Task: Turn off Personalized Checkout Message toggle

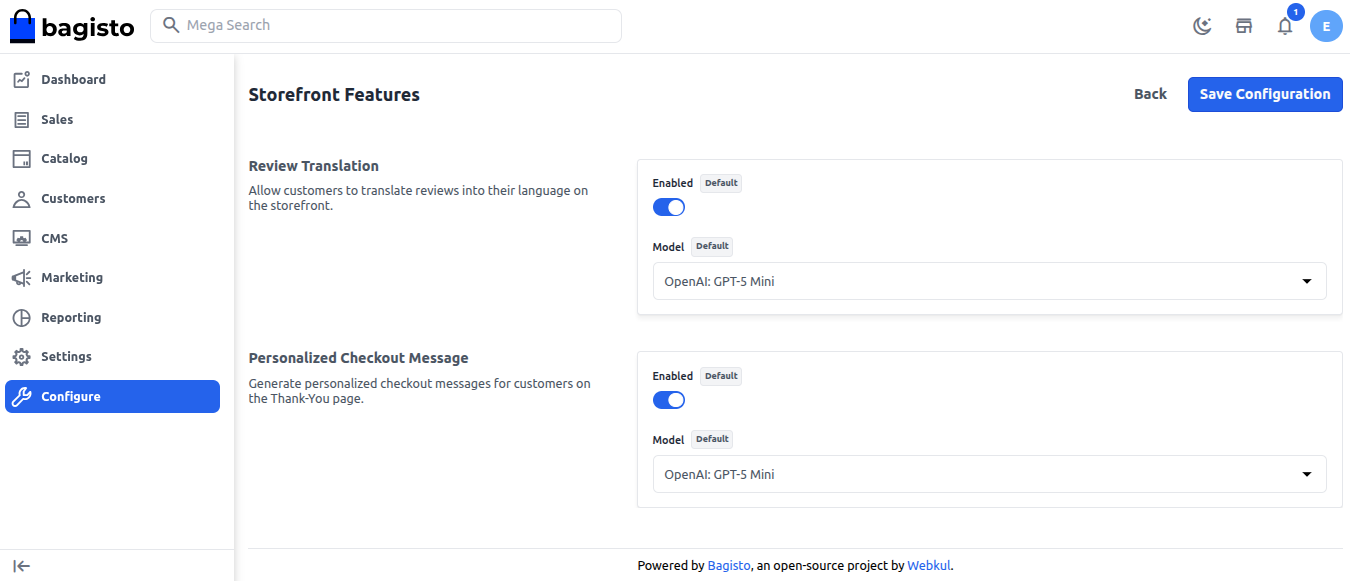Action: (x=669, y=400)
